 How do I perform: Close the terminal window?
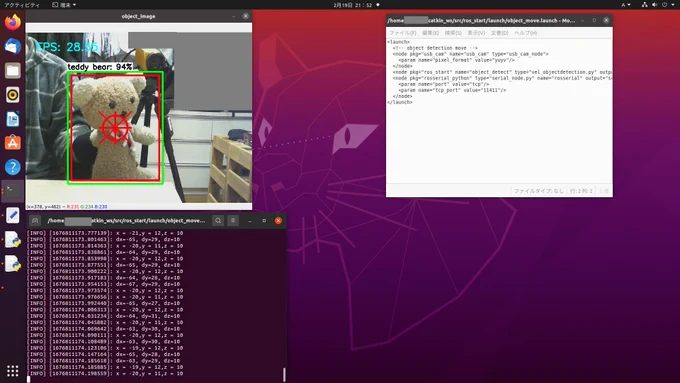click(x=278, y=221)
